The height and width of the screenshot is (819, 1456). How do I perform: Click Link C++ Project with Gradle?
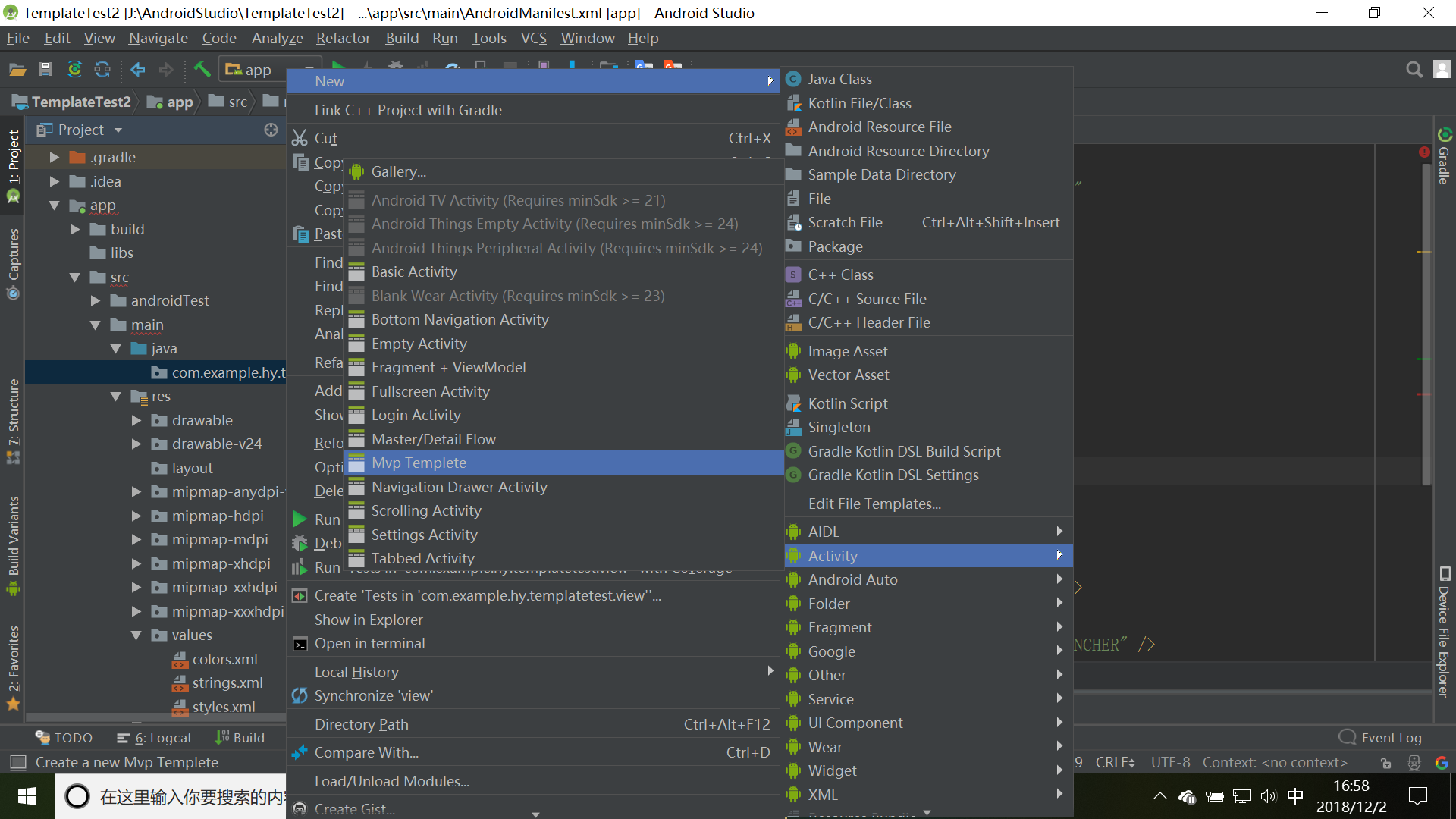535,110
